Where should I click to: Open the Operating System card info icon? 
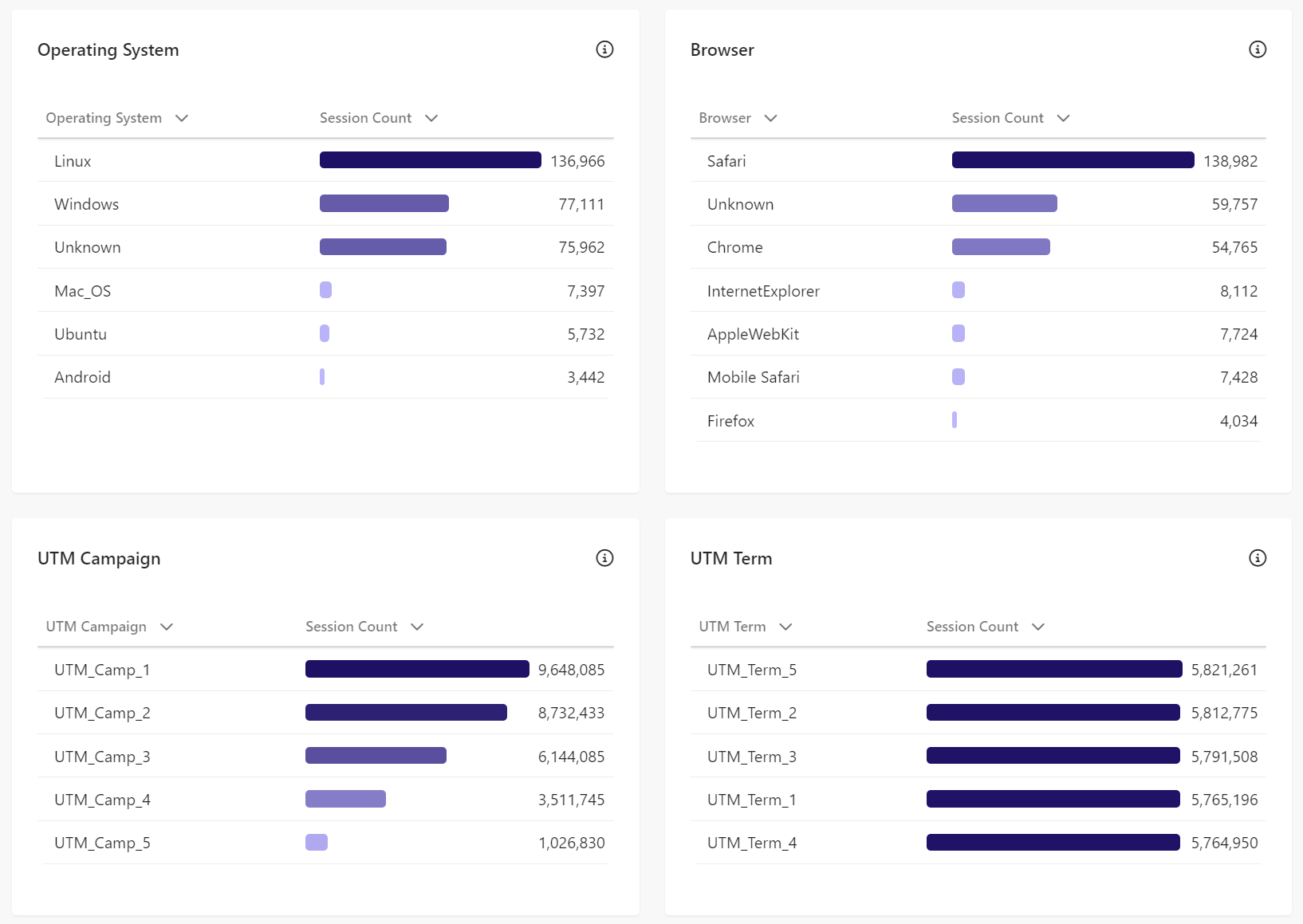click(x=604, y=49)
